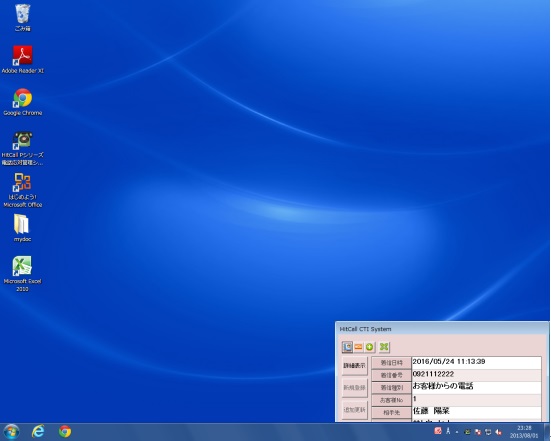Screen dimensions: 551x441
Task: Click the Show desktop strip at taskbar end
Action: point(546,432)
